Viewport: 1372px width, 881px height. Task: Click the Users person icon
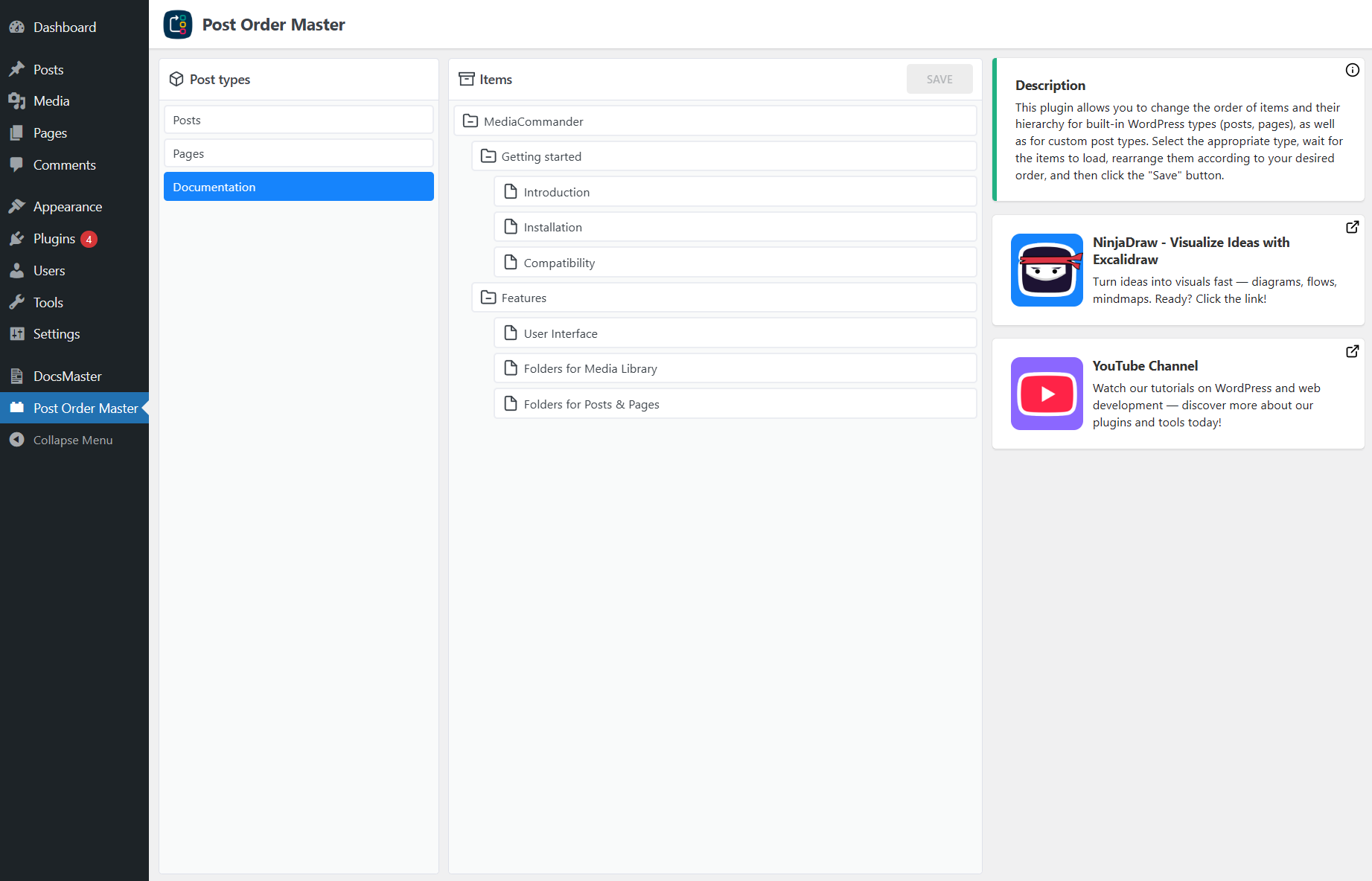(x=17, y=271)
